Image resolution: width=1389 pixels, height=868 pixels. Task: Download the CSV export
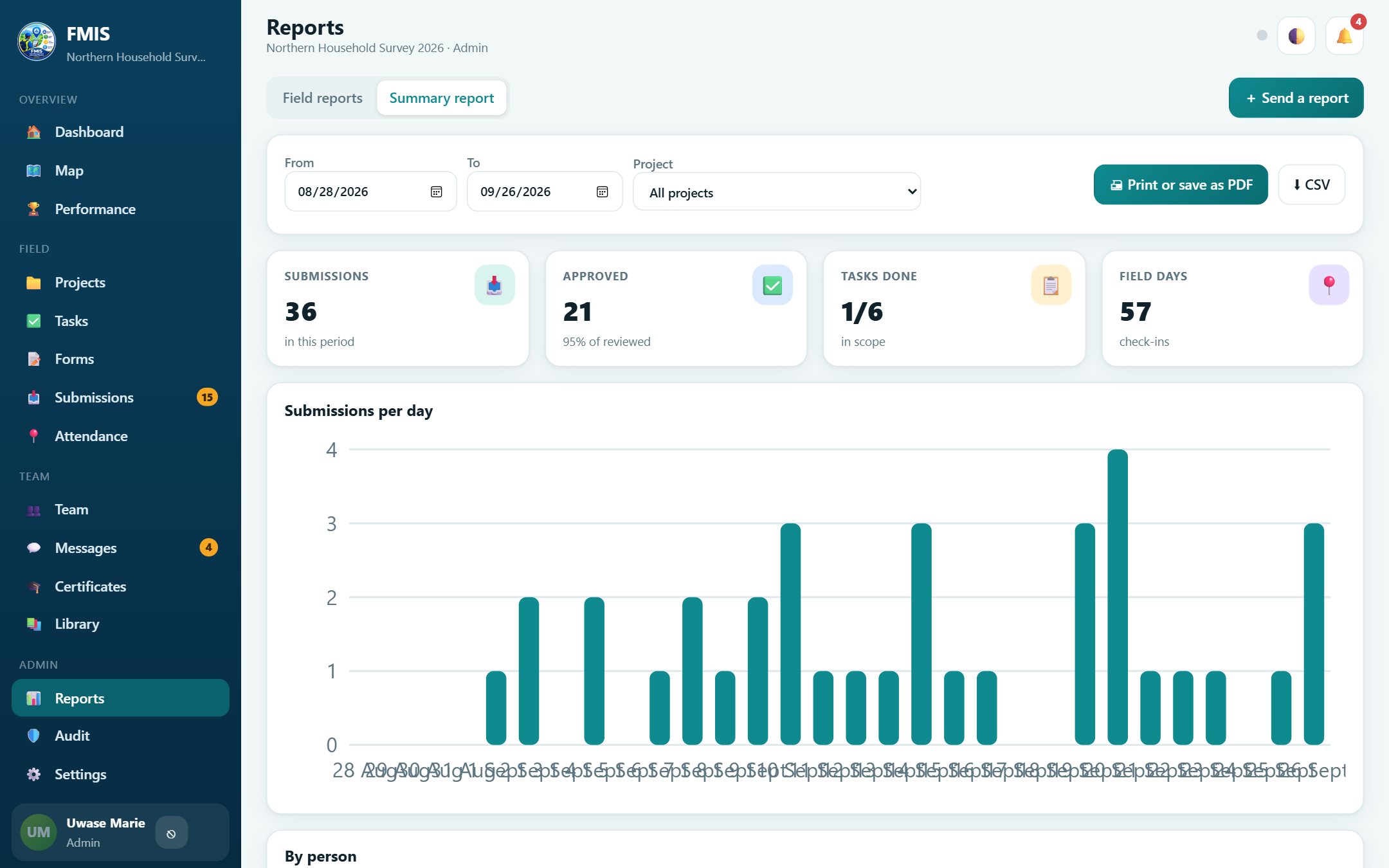[x=1311, y=185]
